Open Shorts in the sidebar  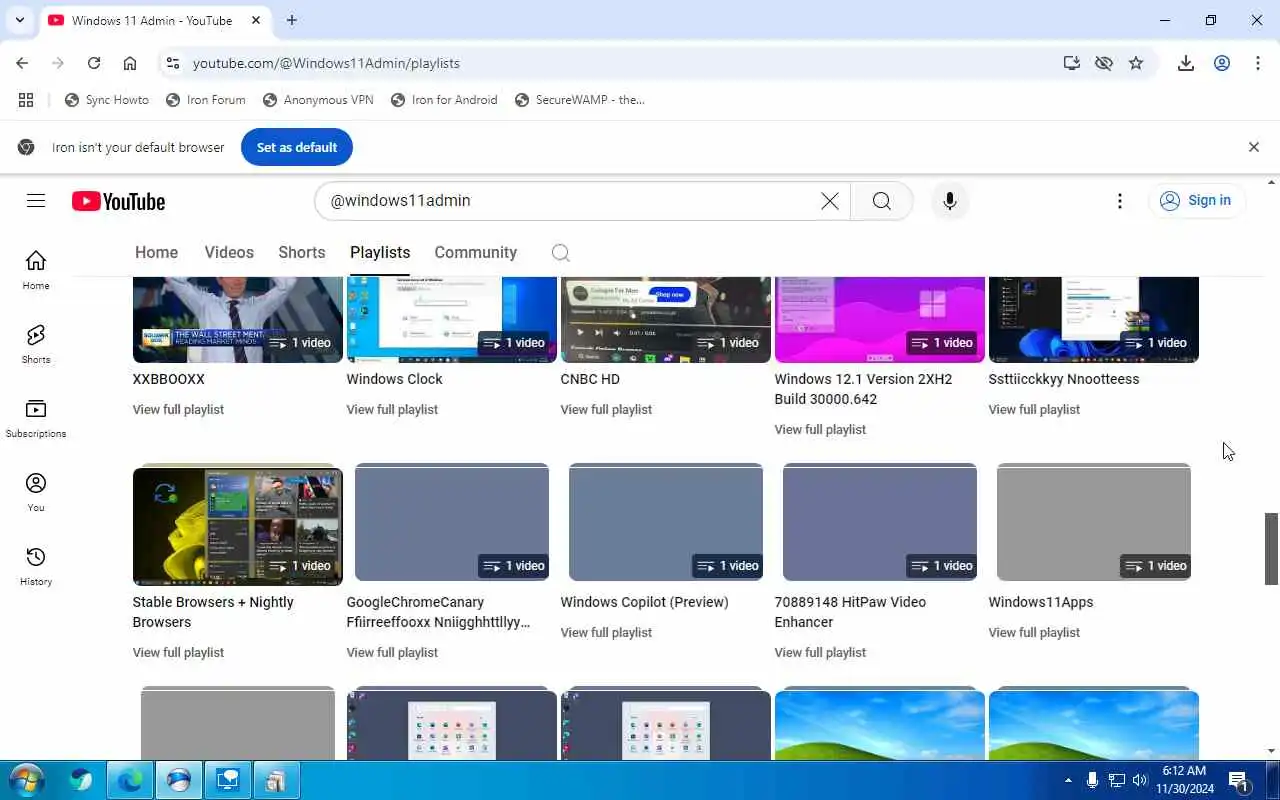(x=36, y=344)
